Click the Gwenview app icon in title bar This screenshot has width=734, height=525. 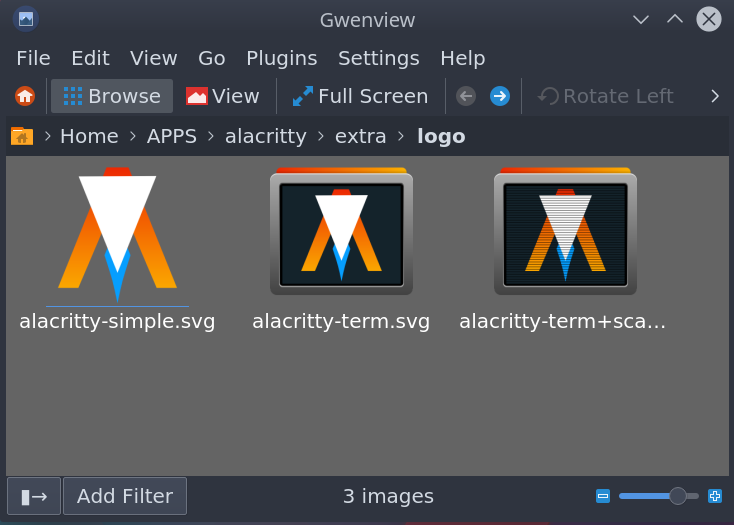[x=26, y=20]
